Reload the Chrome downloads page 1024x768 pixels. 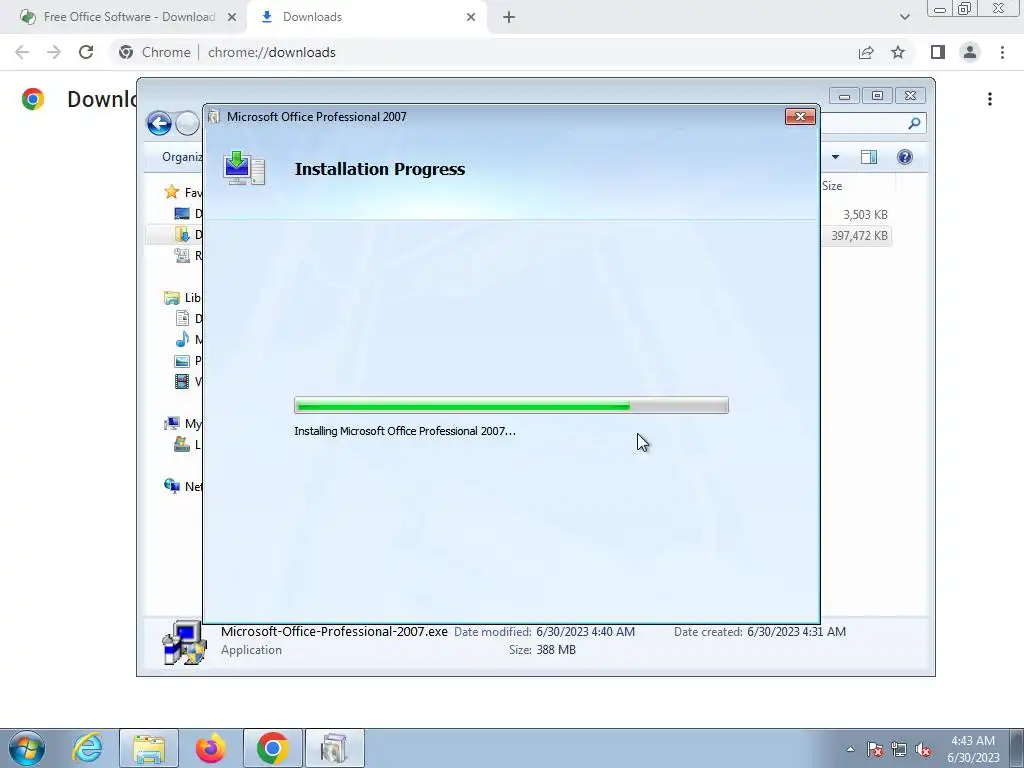pyautogui.click(x=86, y=52)
